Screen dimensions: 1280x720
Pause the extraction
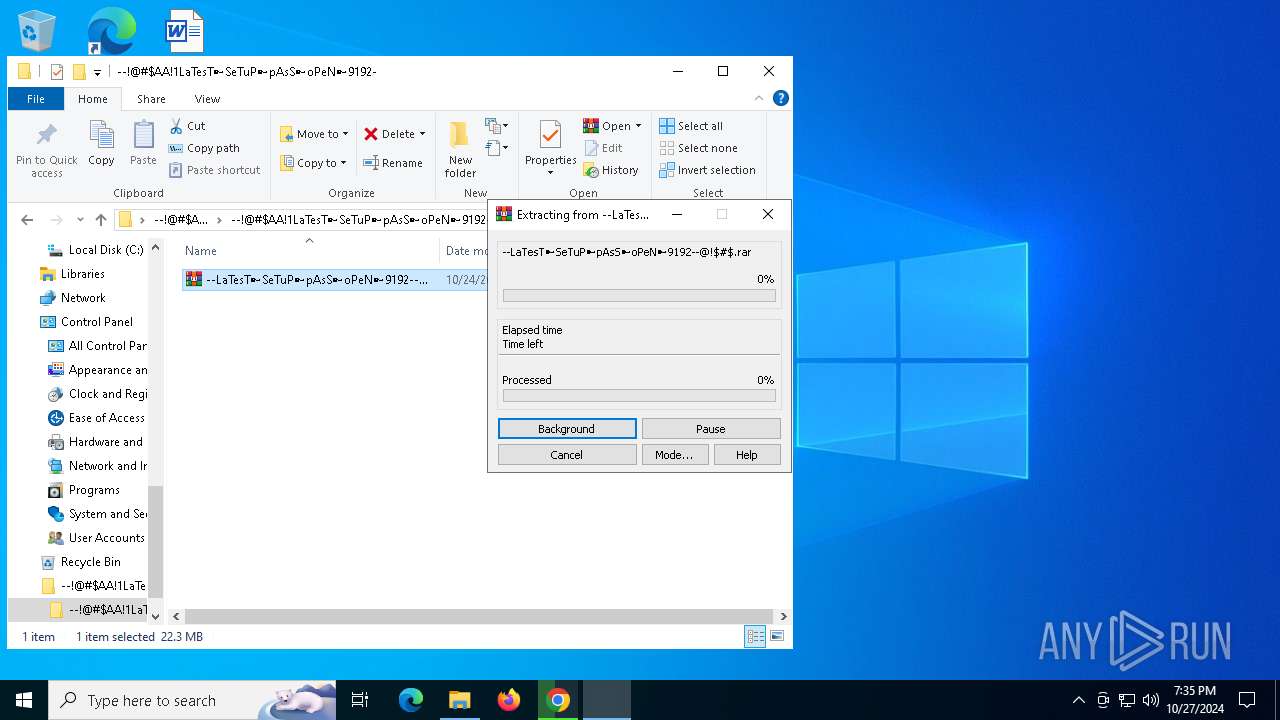click(711, 429)
